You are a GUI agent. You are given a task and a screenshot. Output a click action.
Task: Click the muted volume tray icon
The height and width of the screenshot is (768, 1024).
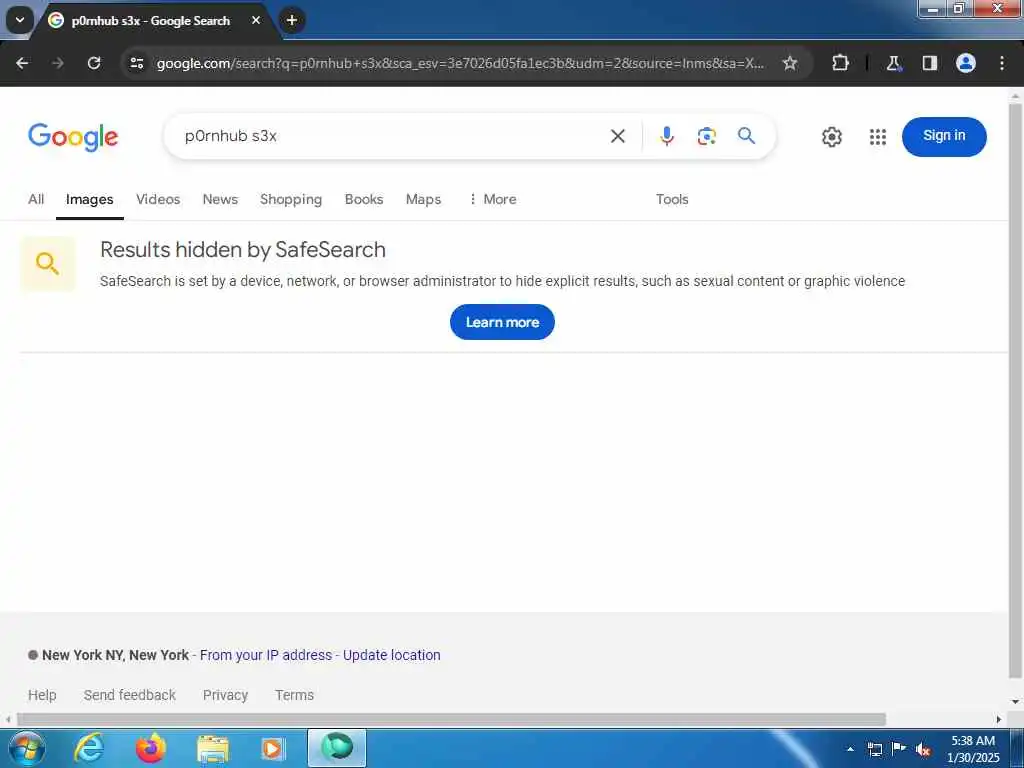click(923, 749)
